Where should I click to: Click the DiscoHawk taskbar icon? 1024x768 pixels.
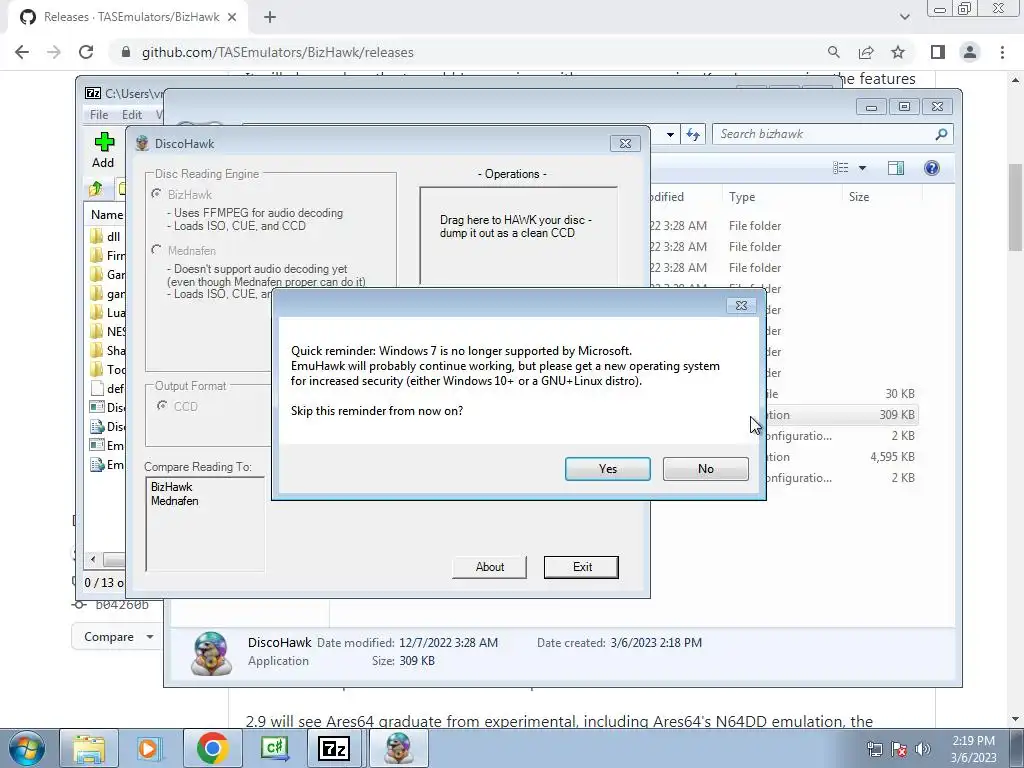[398, 749]
